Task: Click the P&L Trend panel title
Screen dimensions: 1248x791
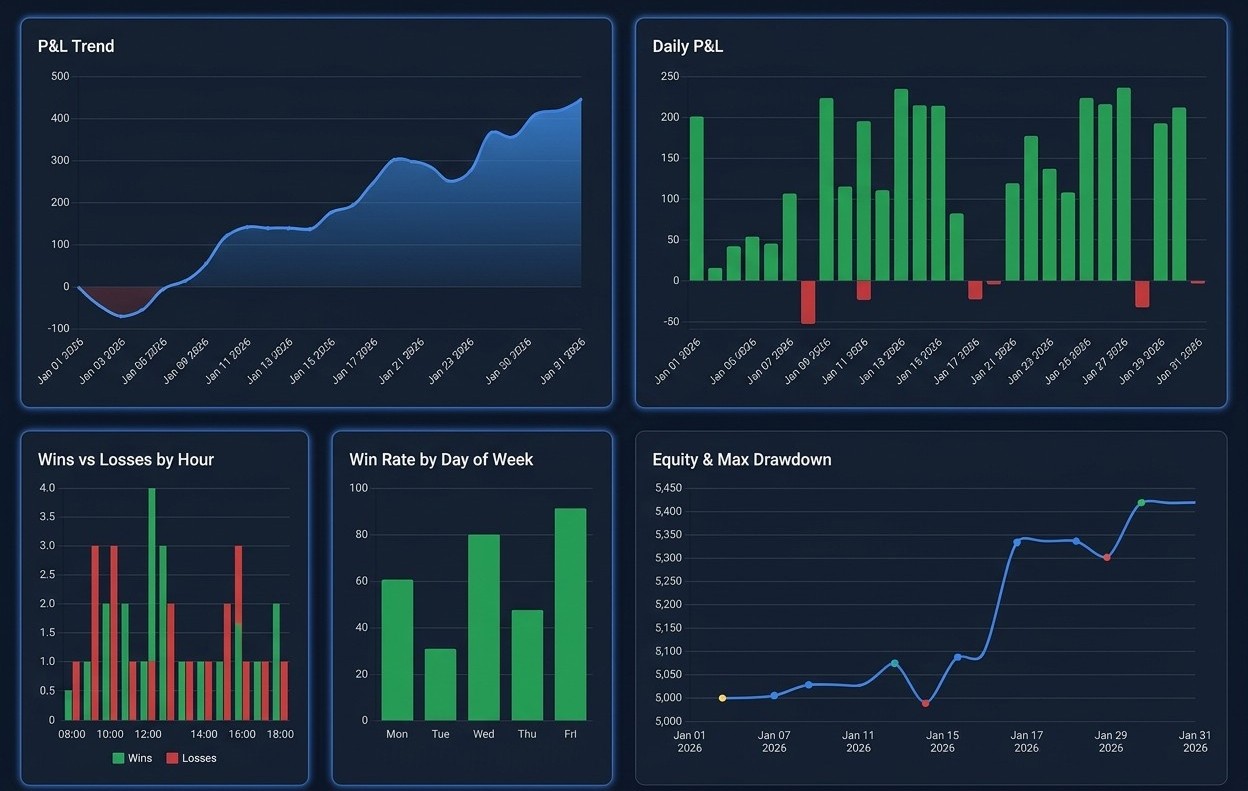Action: 75,46
